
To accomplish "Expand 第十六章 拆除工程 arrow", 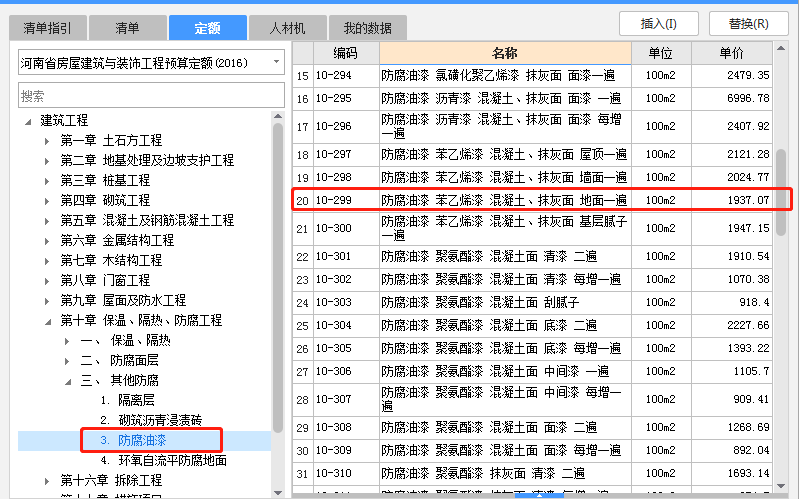I will (47, 481).
